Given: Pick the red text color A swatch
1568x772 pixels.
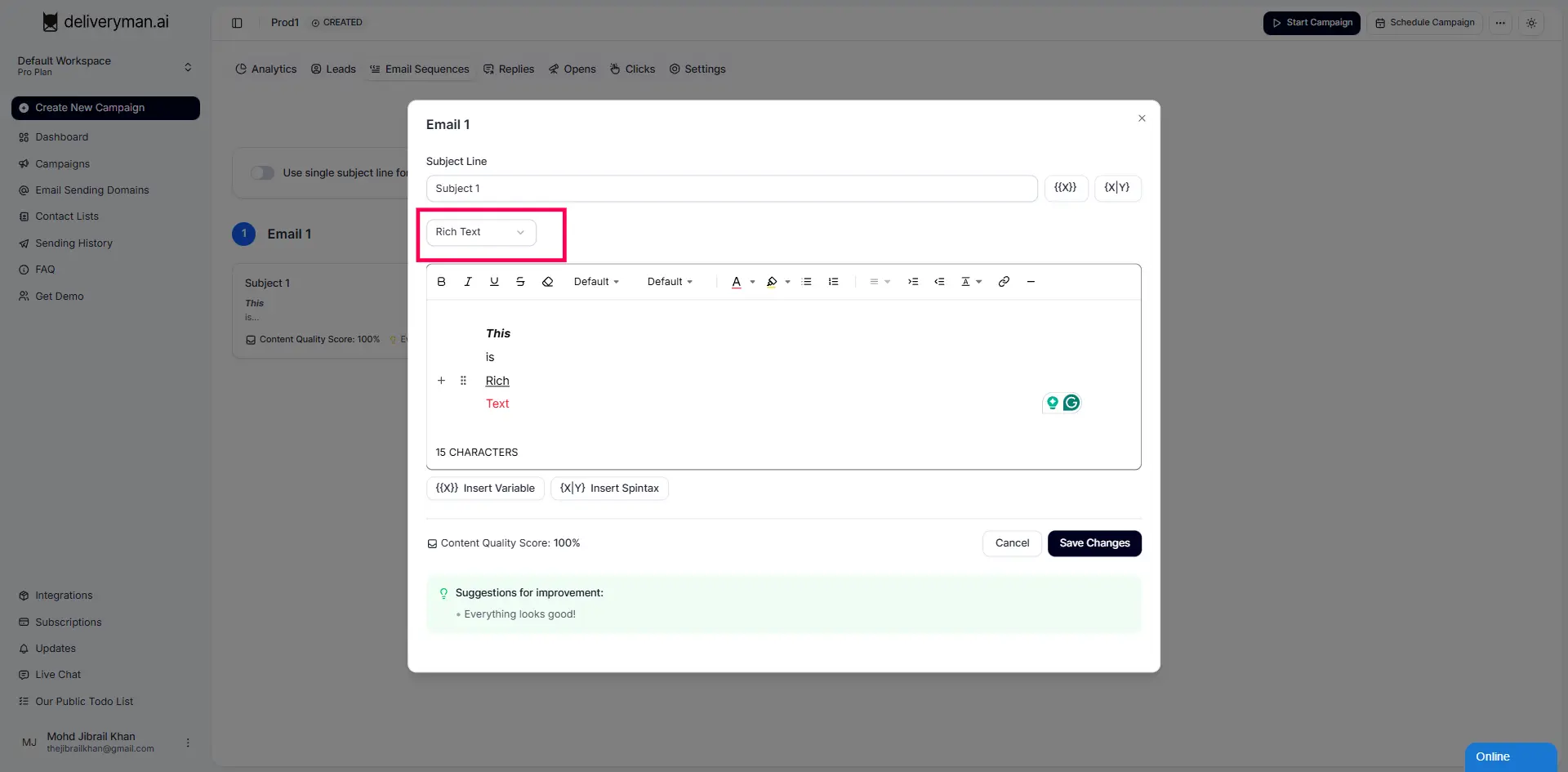Looking at the screenshot, I should (736, 282).
